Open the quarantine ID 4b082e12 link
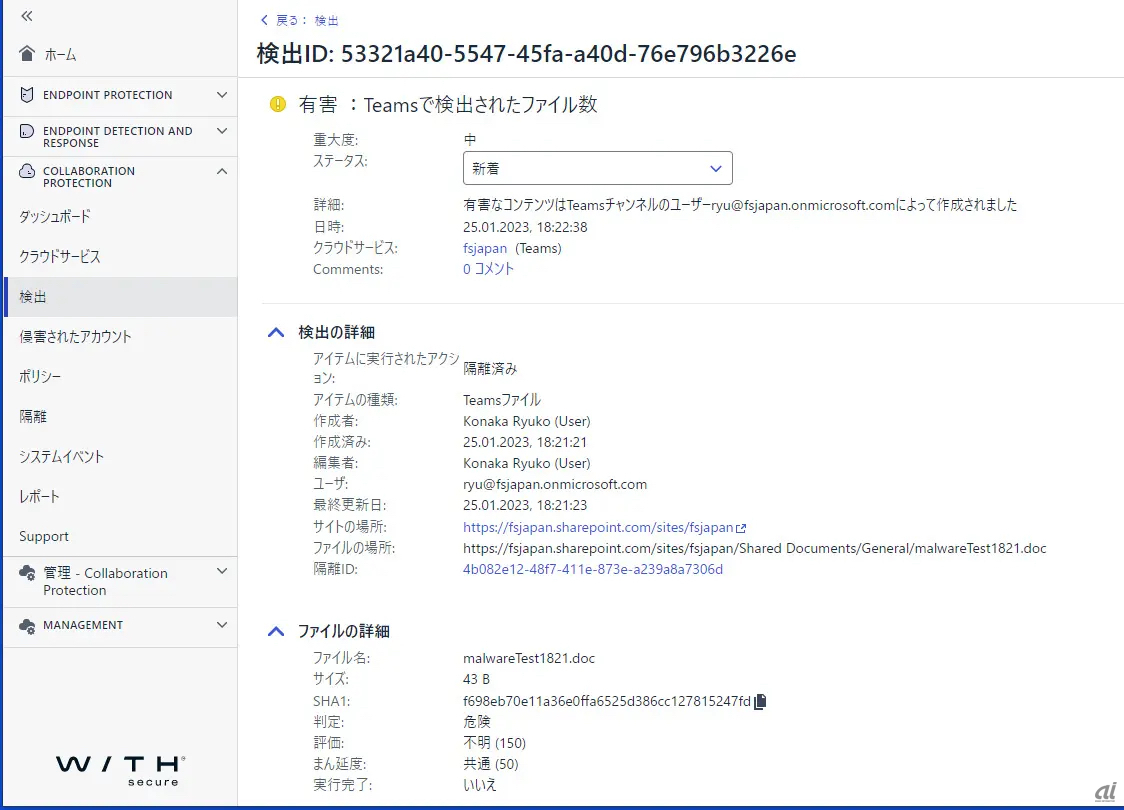The image size is (1124, 810). [592, 569]
